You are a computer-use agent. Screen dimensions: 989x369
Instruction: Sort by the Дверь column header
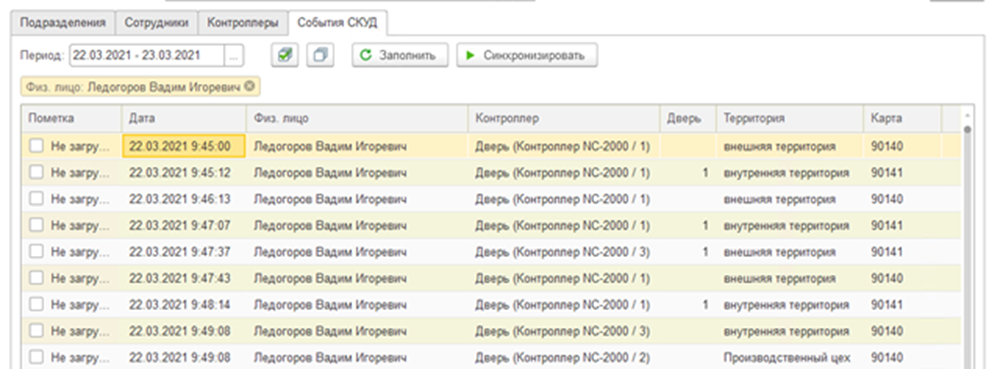coord(688,119)
